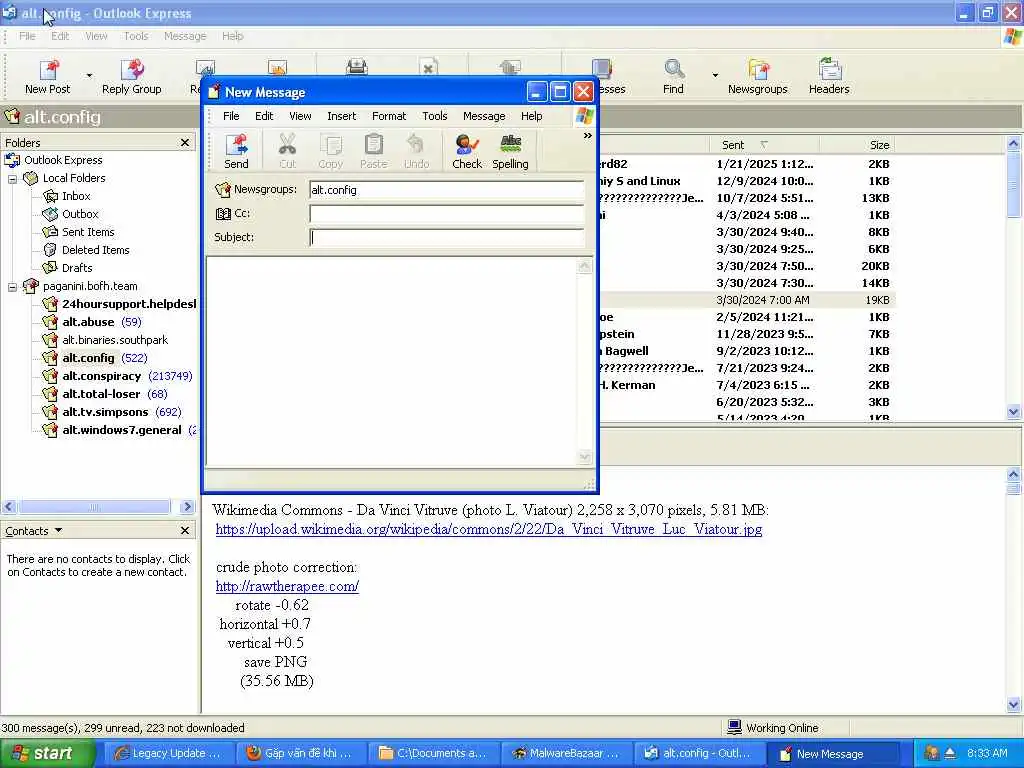This screenshot has height=768, width=1024.
Task: Open the Find dropdown arrow
Action: click(x=715, y=76)
